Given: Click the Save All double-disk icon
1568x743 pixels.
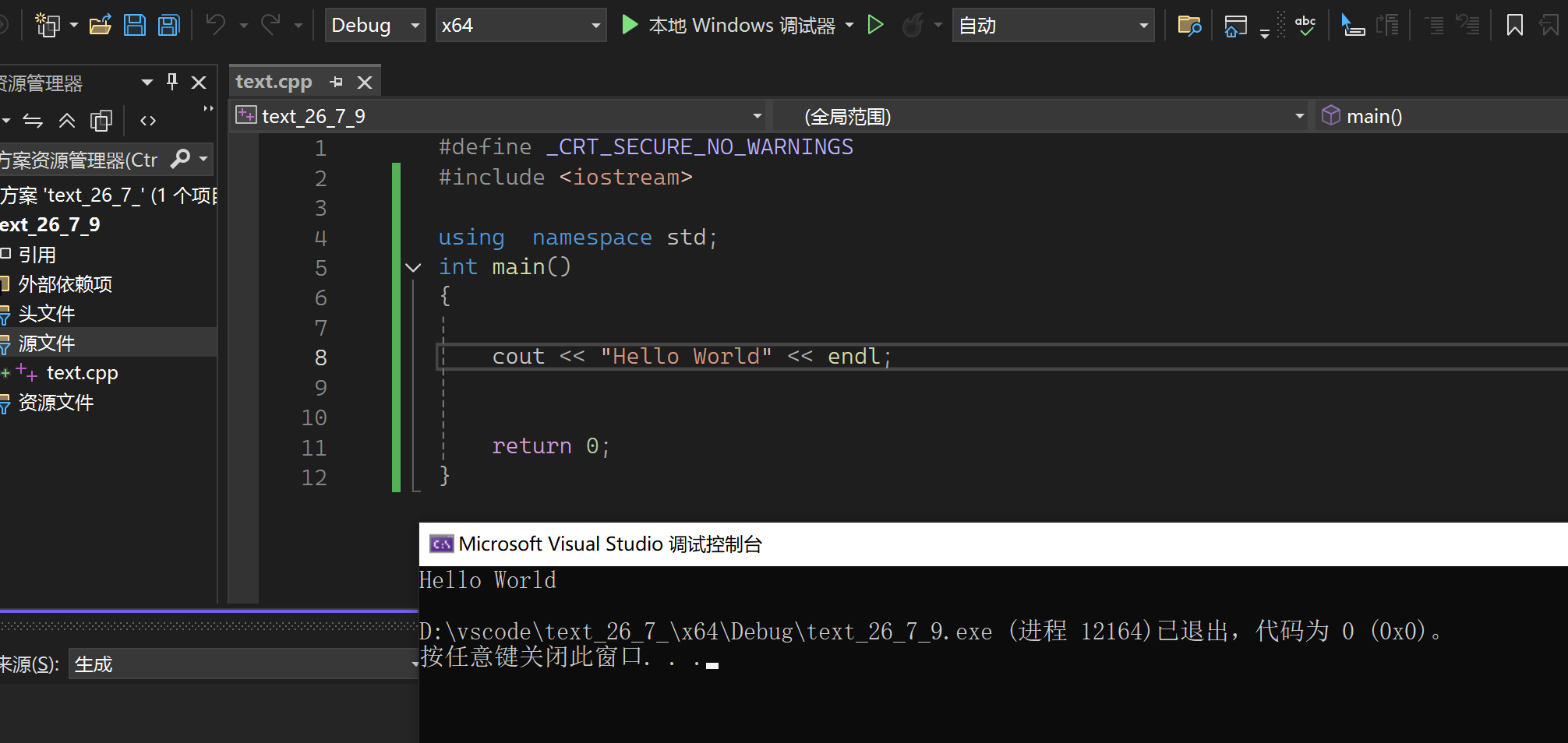Looking at the screenshot, I should click(x=169, y=26).
